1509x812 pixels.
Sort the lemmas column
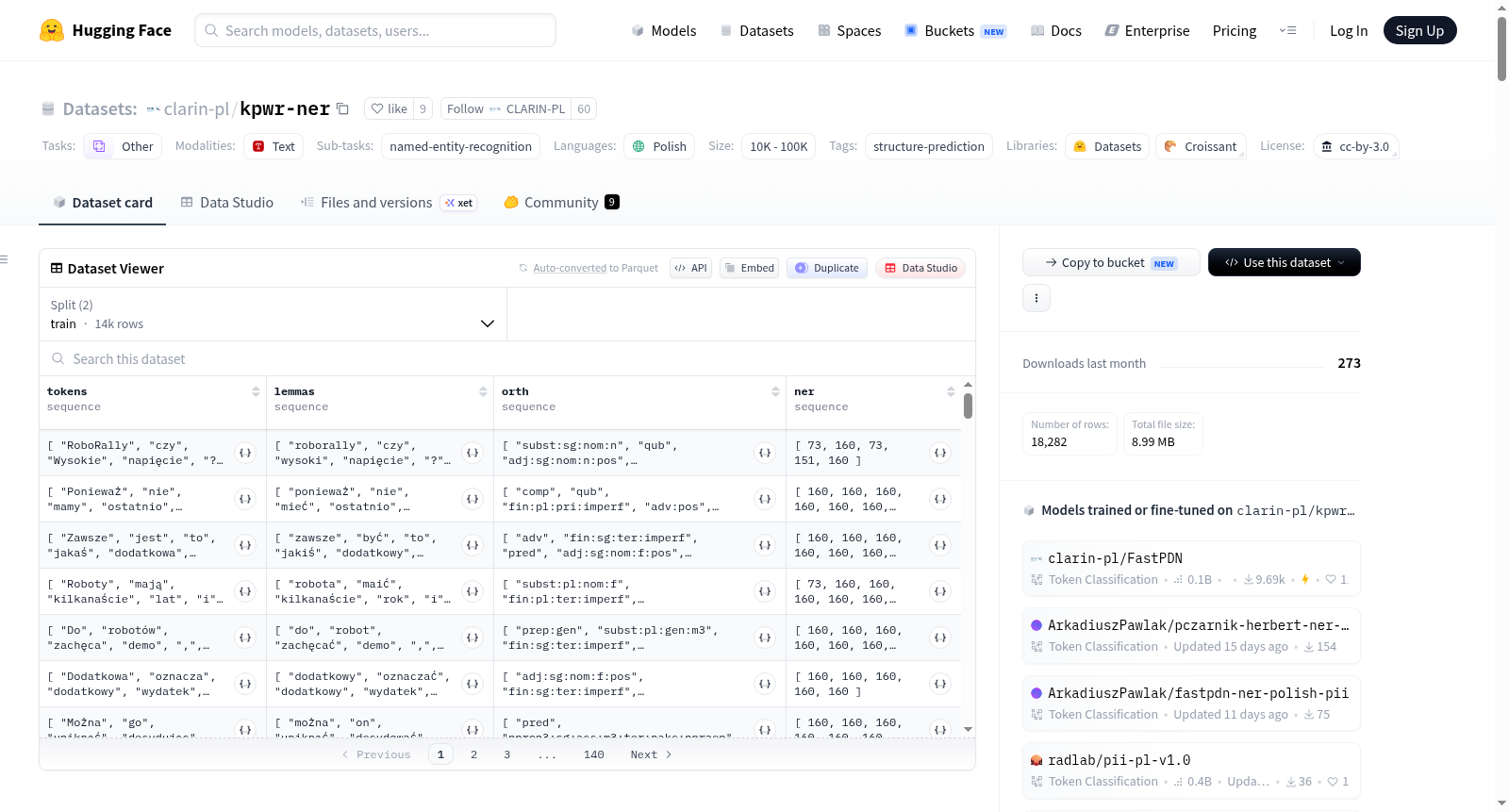click(483, 391)
